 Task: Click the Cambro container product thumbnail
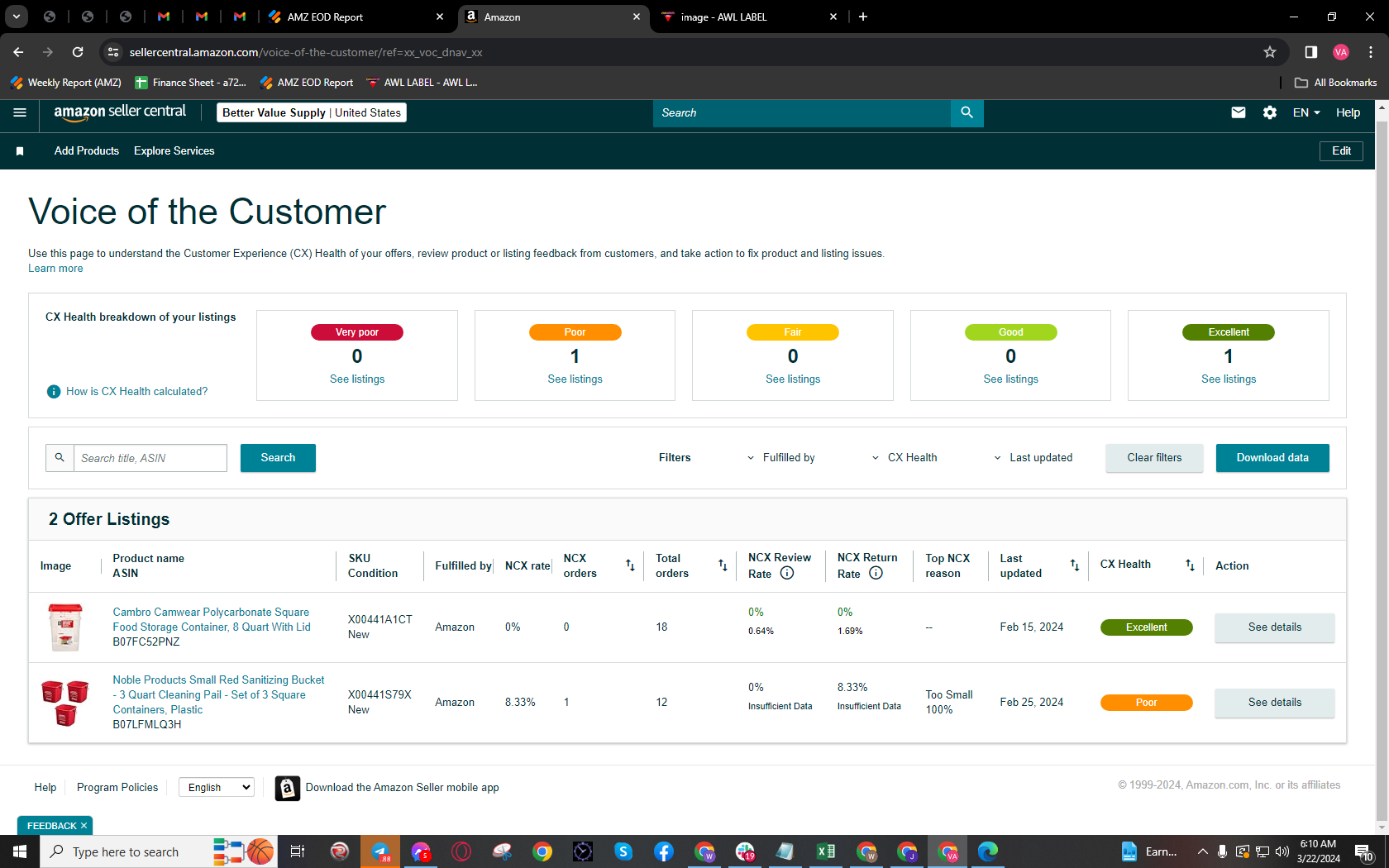coord(65,627)
